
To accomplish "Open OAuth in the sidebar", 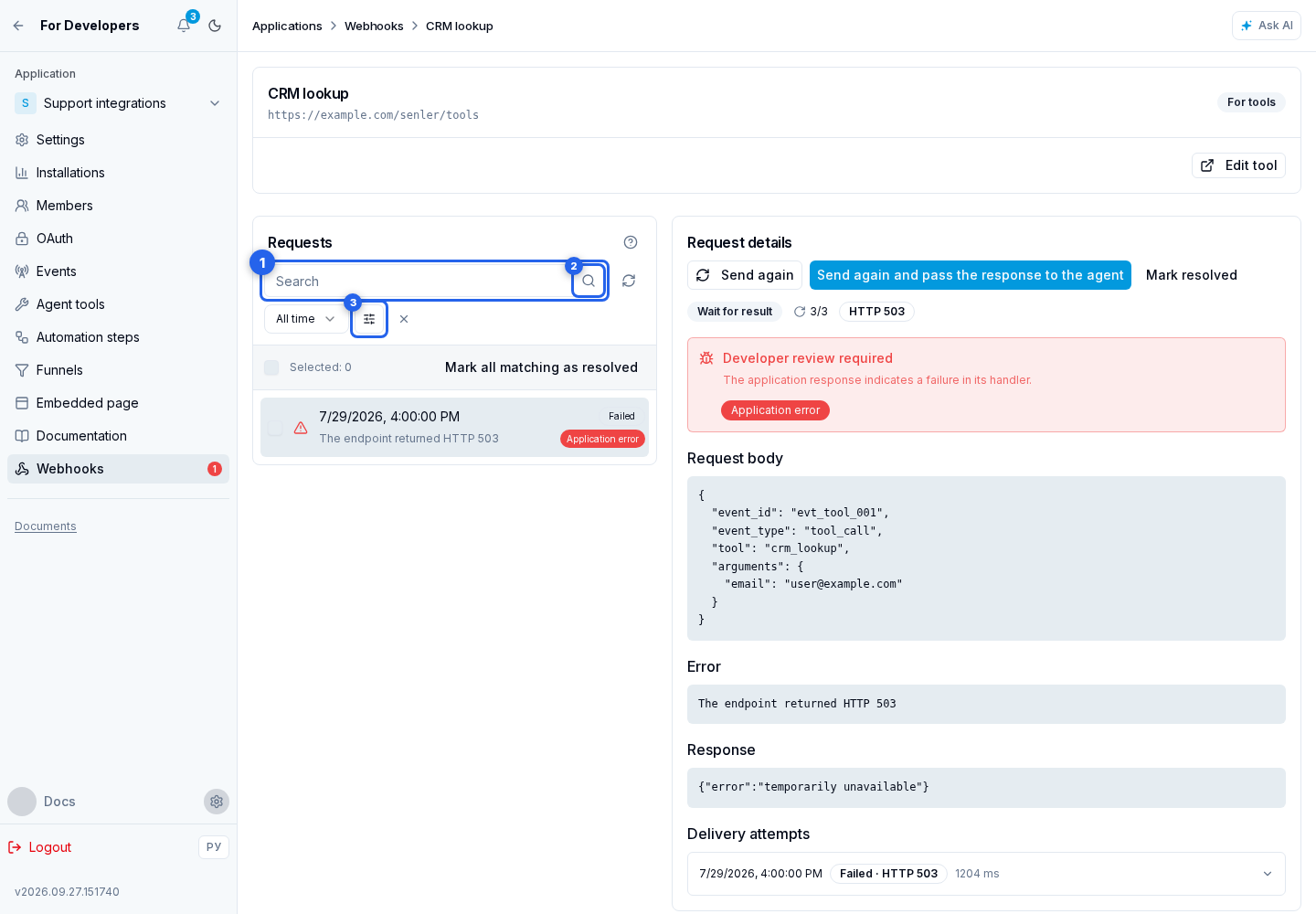I will [118, 239].
